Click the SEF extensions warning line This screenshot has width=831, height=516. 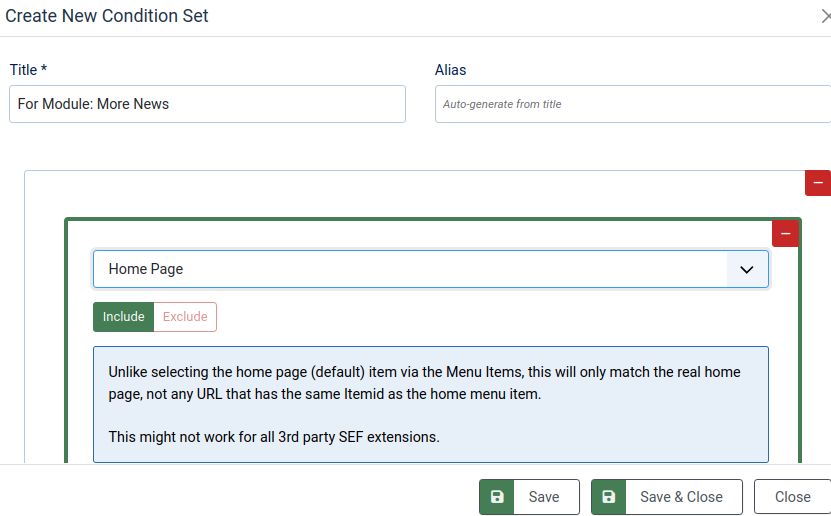tap(274, 437)
